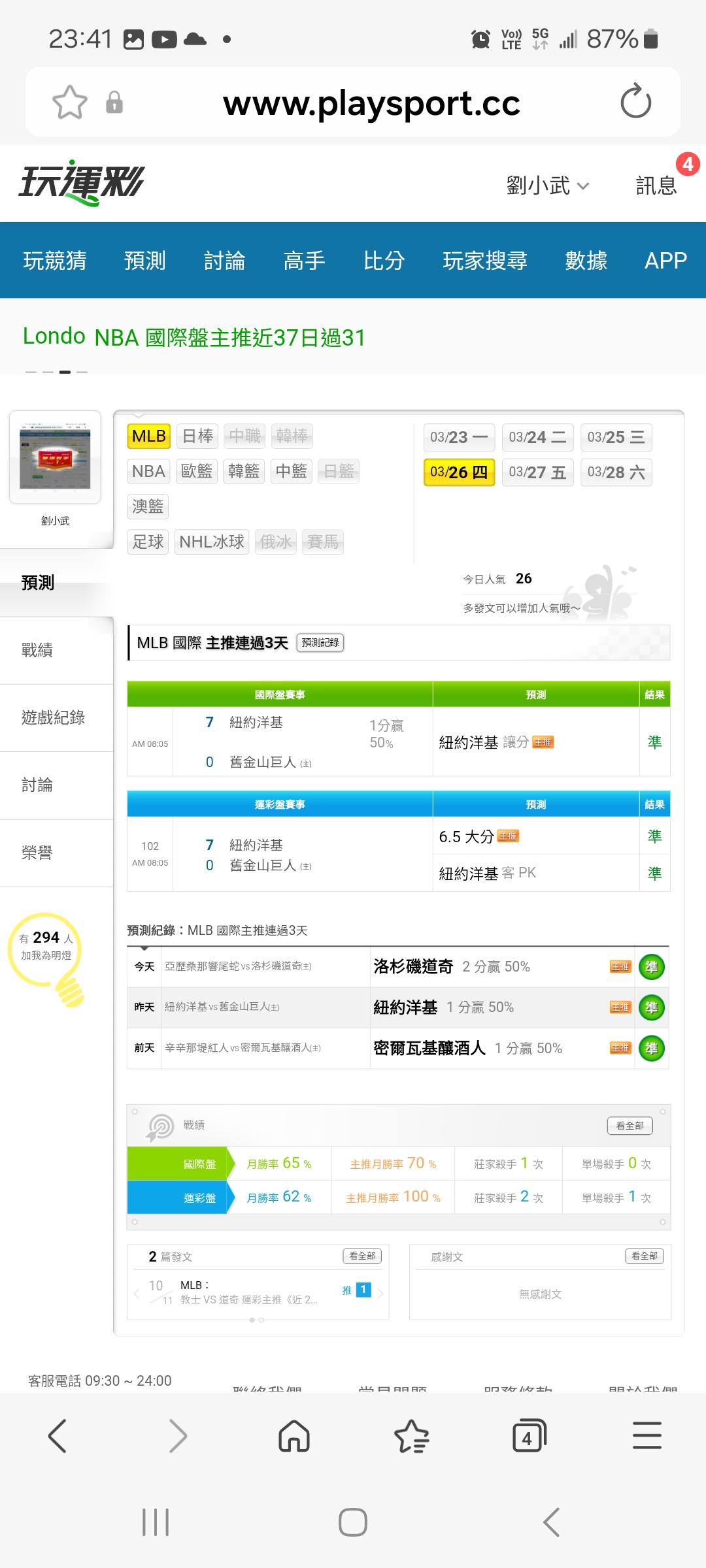Screen dimensions: 706x1568
Task: Click 看全部 in the 感謝文 panel
Action: point(645,1256)
